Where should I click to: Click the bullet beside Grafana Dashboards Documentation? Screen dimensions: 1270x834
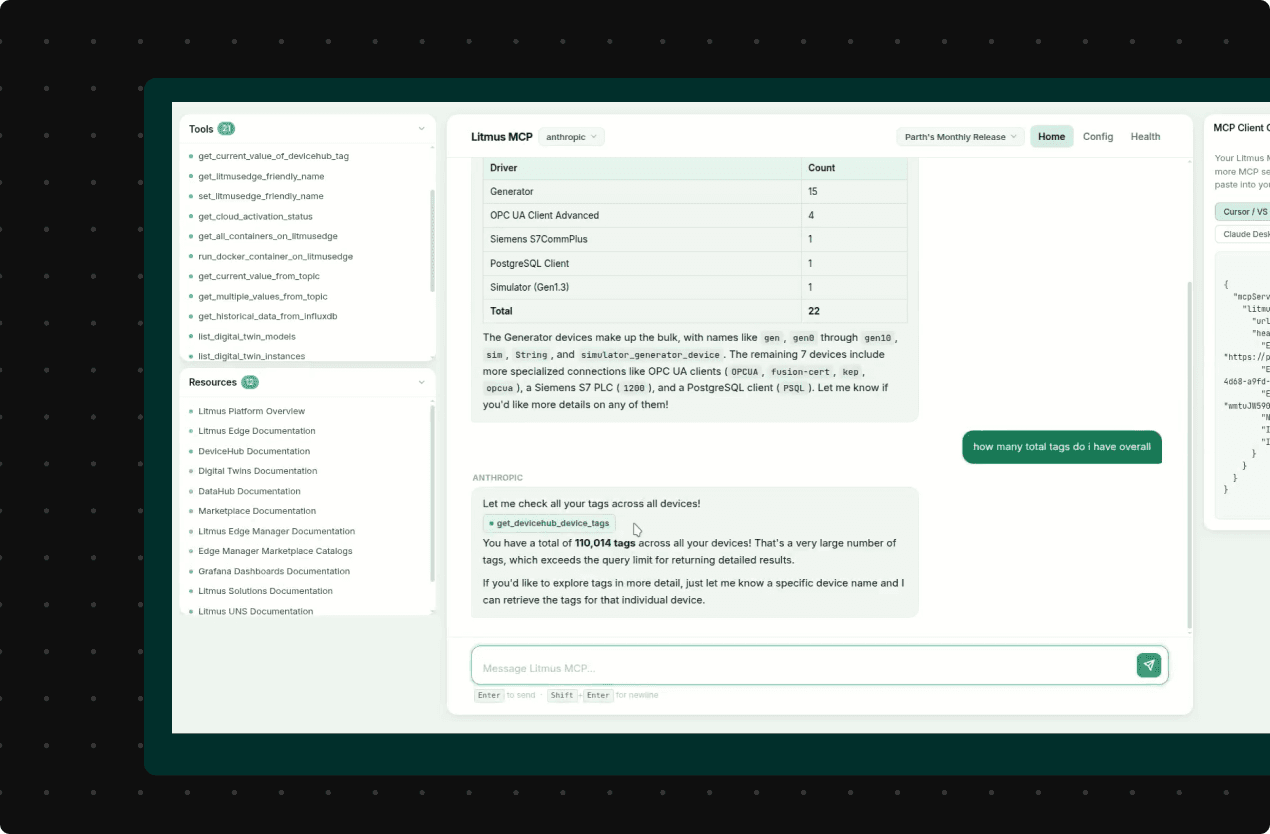click(189, 571)
